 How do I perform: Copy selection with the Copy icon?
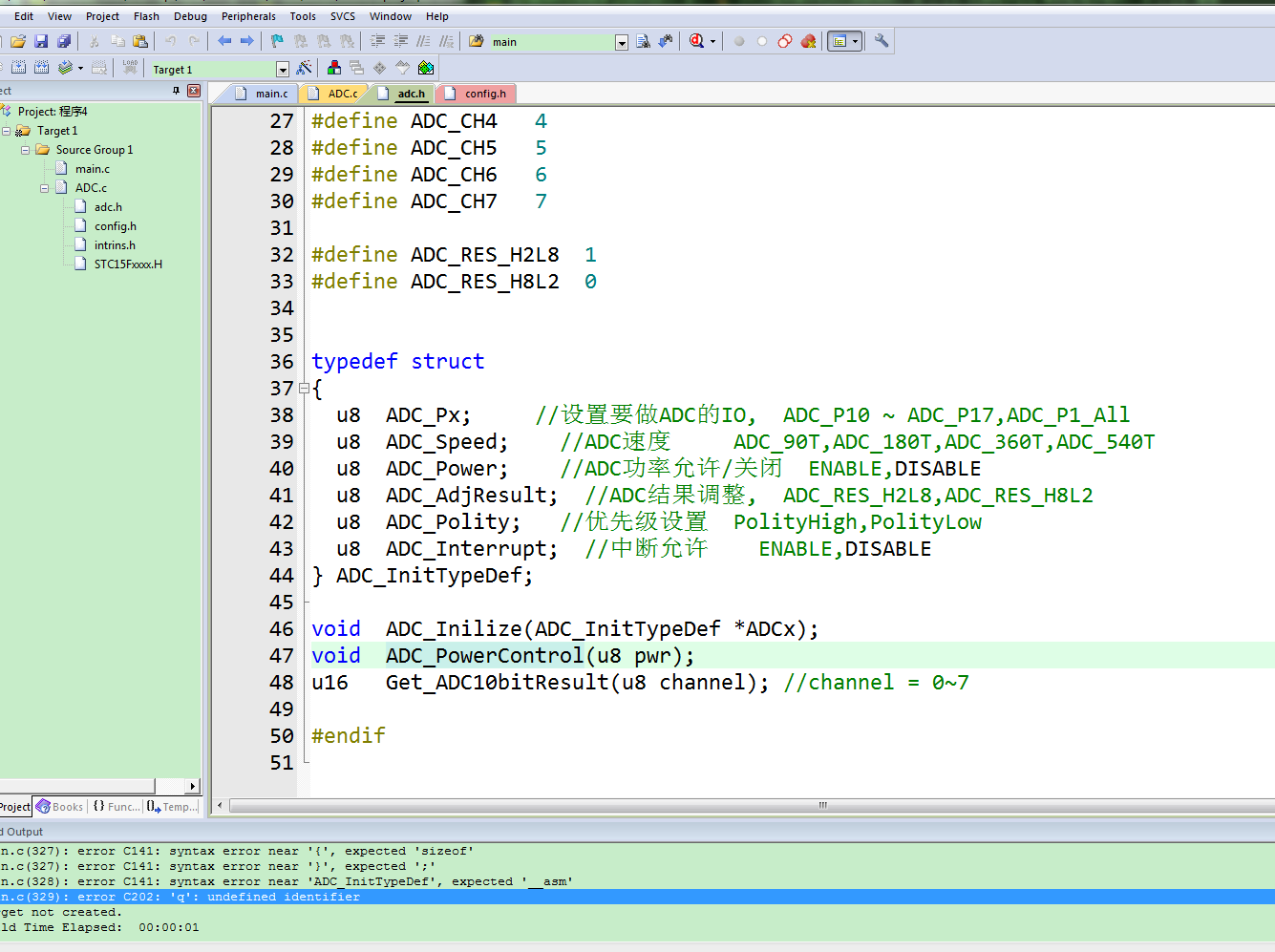point(117,41)
